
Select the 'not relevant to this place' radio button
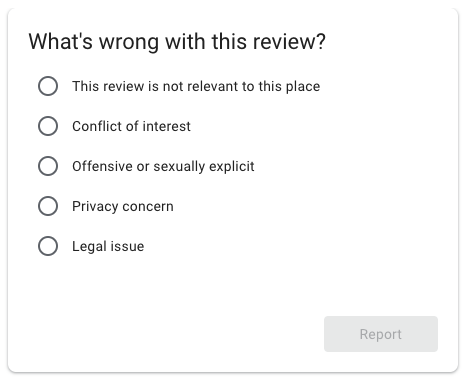tap(48, 86)
